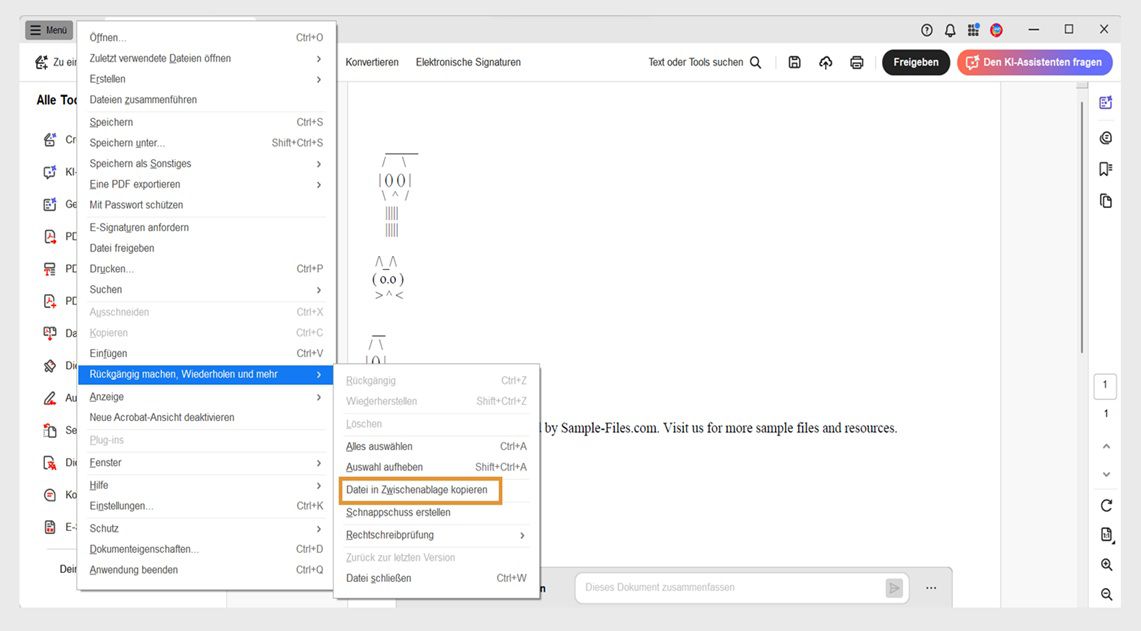Click the zoom in magnifier icon
This screenshot has height=631, width=1141.
(1106, 565)
